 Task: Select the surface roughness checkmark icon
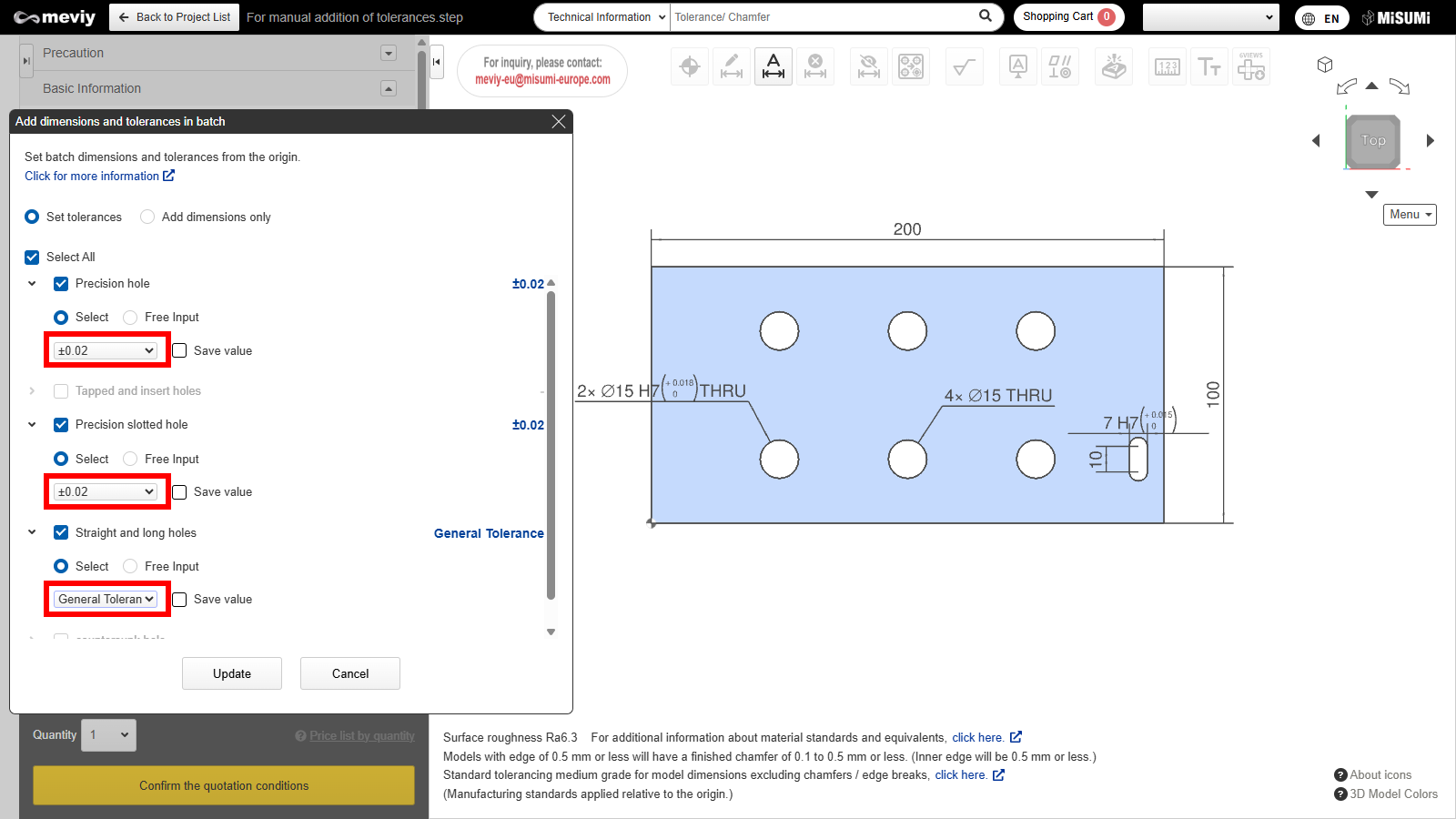coord(964,66)
